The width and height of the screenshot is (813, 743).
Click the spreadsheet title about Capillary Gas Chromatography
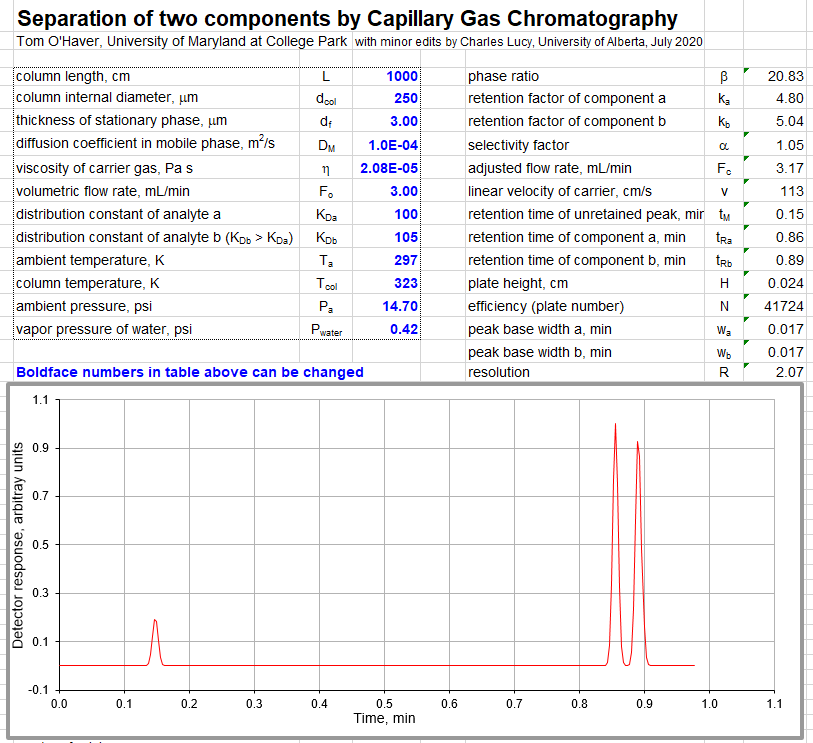tap(348, 18)
